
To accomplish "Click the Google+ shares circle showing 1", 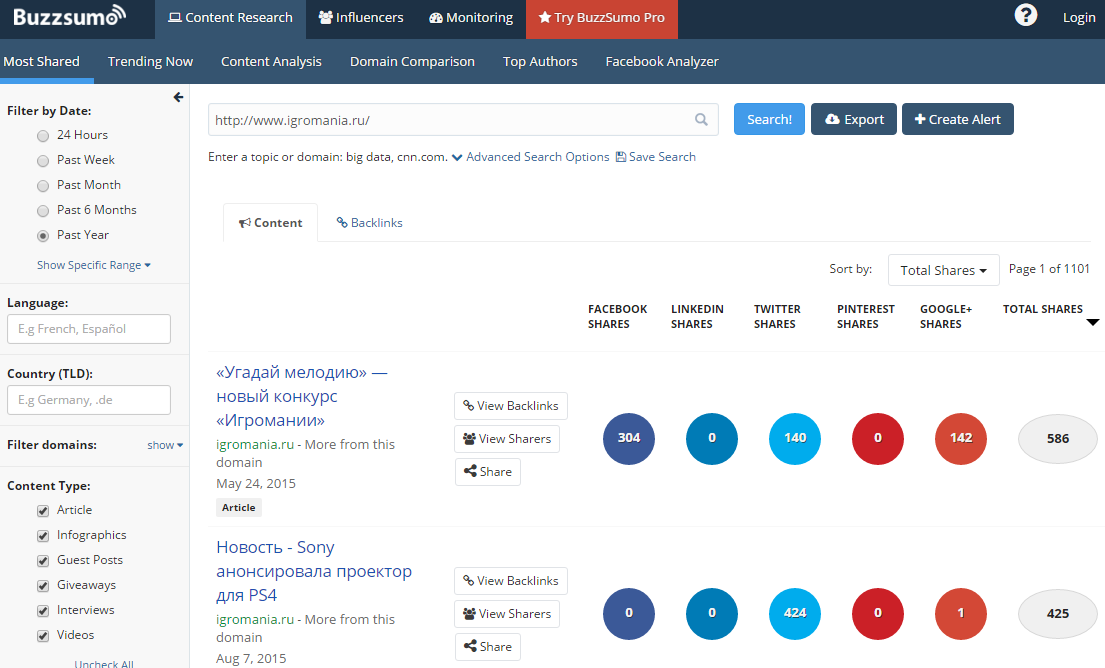I will (961, 613).
